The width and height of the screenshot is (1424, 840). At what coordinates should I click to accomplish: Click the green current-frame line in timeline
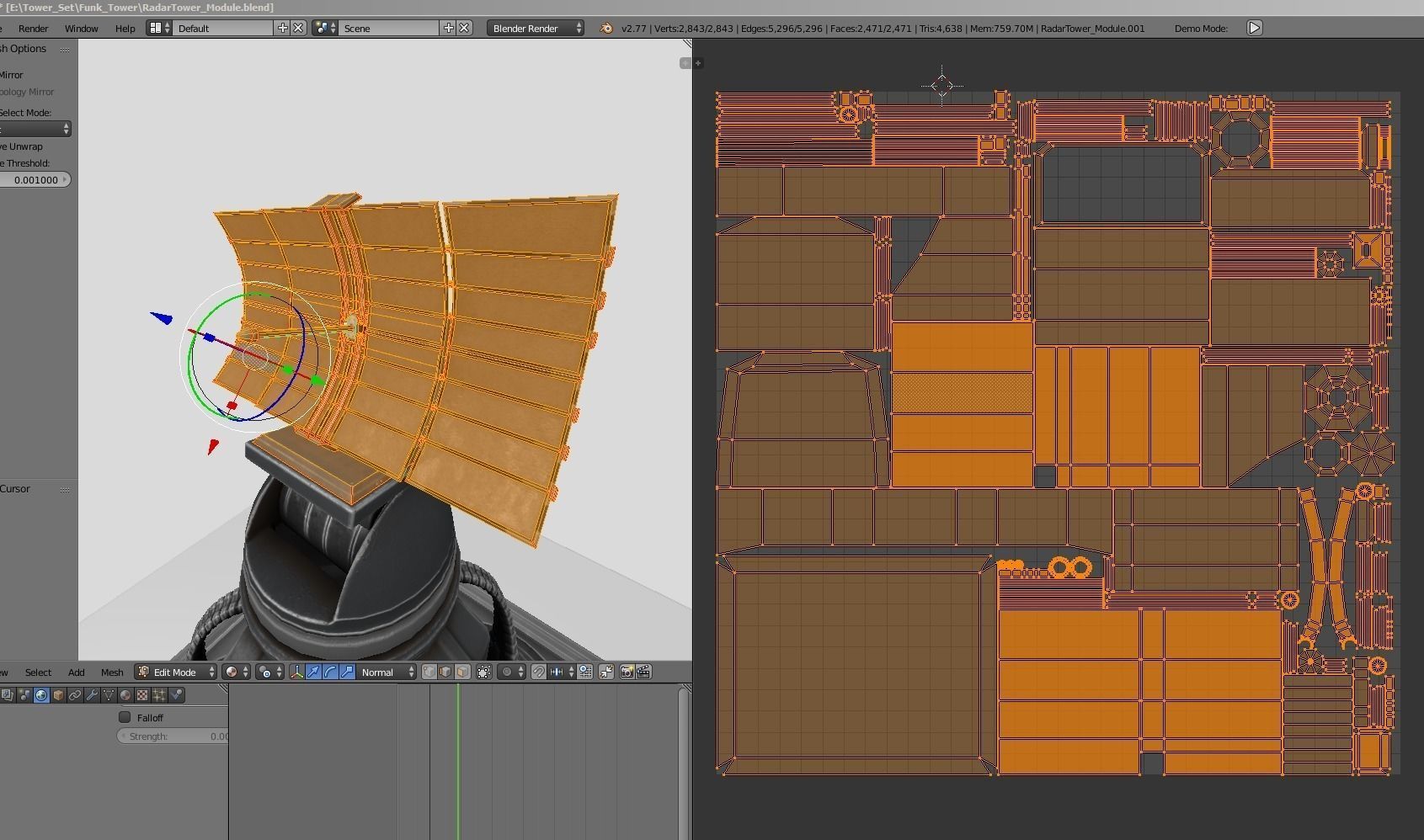coord(458,762)
